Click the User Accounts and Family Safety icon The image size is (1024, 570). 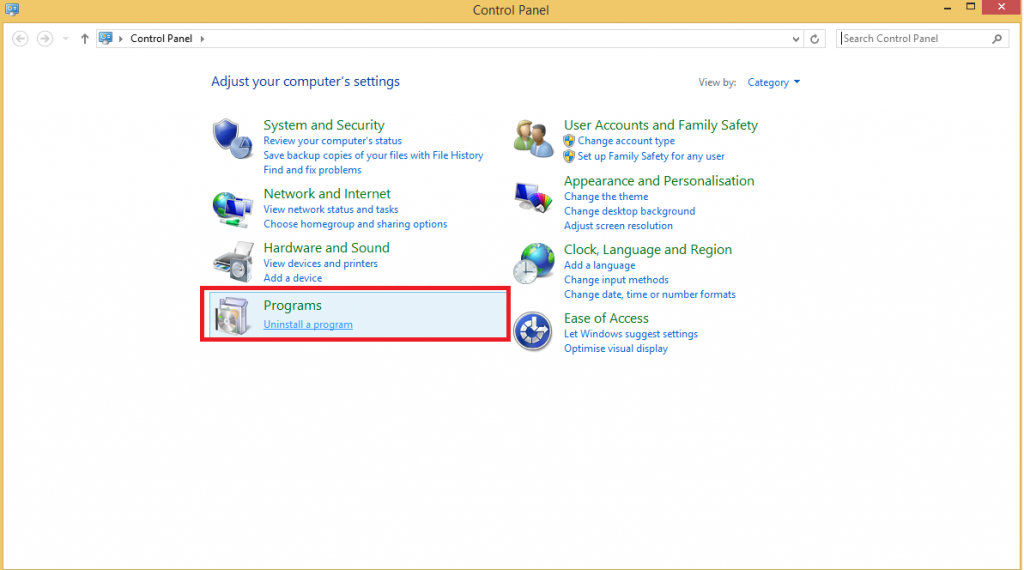point(533,139)
